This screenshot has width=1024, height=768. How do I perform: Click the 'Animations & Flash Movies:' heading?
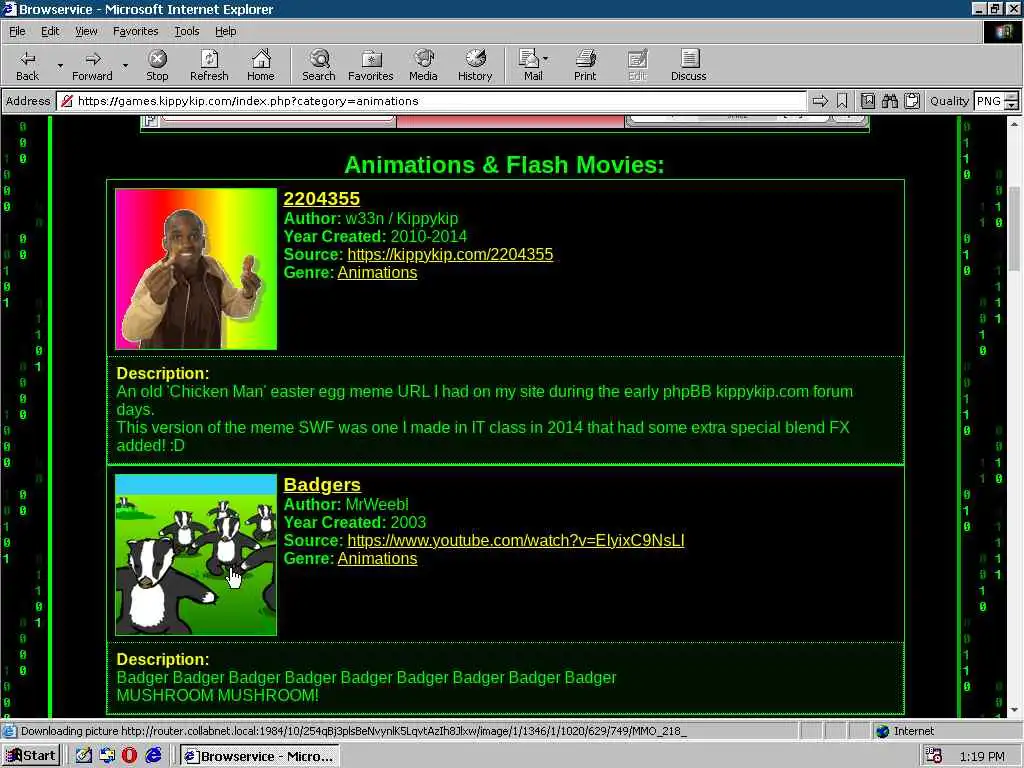[504, 165]
